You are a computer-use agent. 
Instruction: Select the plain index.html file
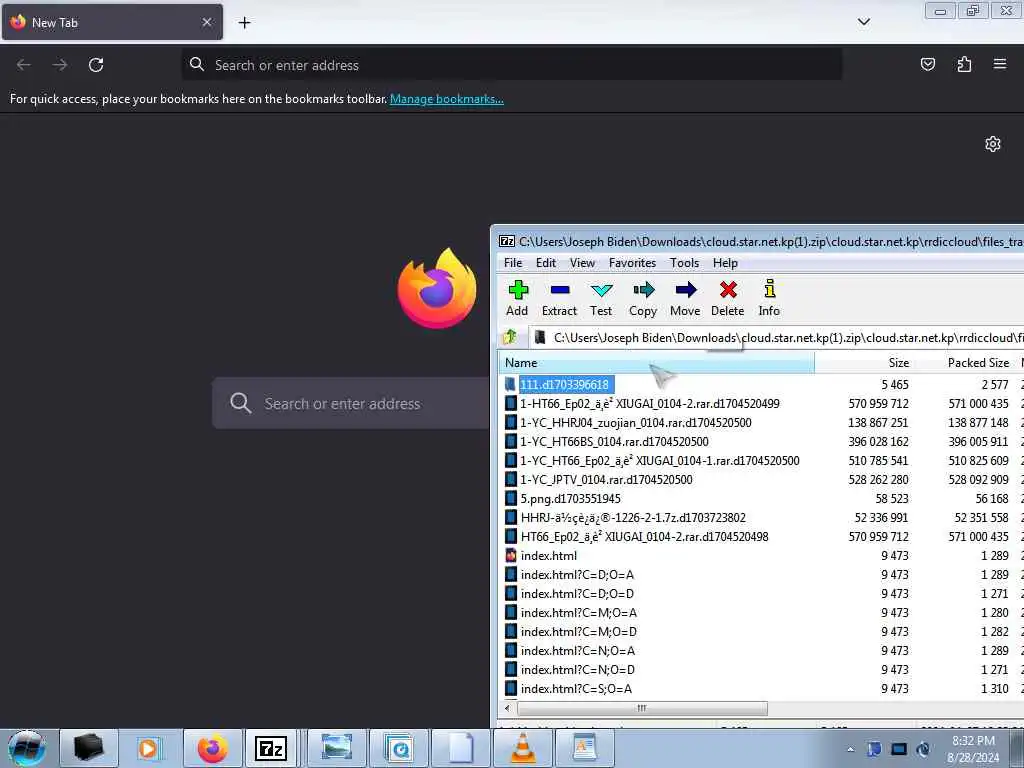click(x=549, y=556)
